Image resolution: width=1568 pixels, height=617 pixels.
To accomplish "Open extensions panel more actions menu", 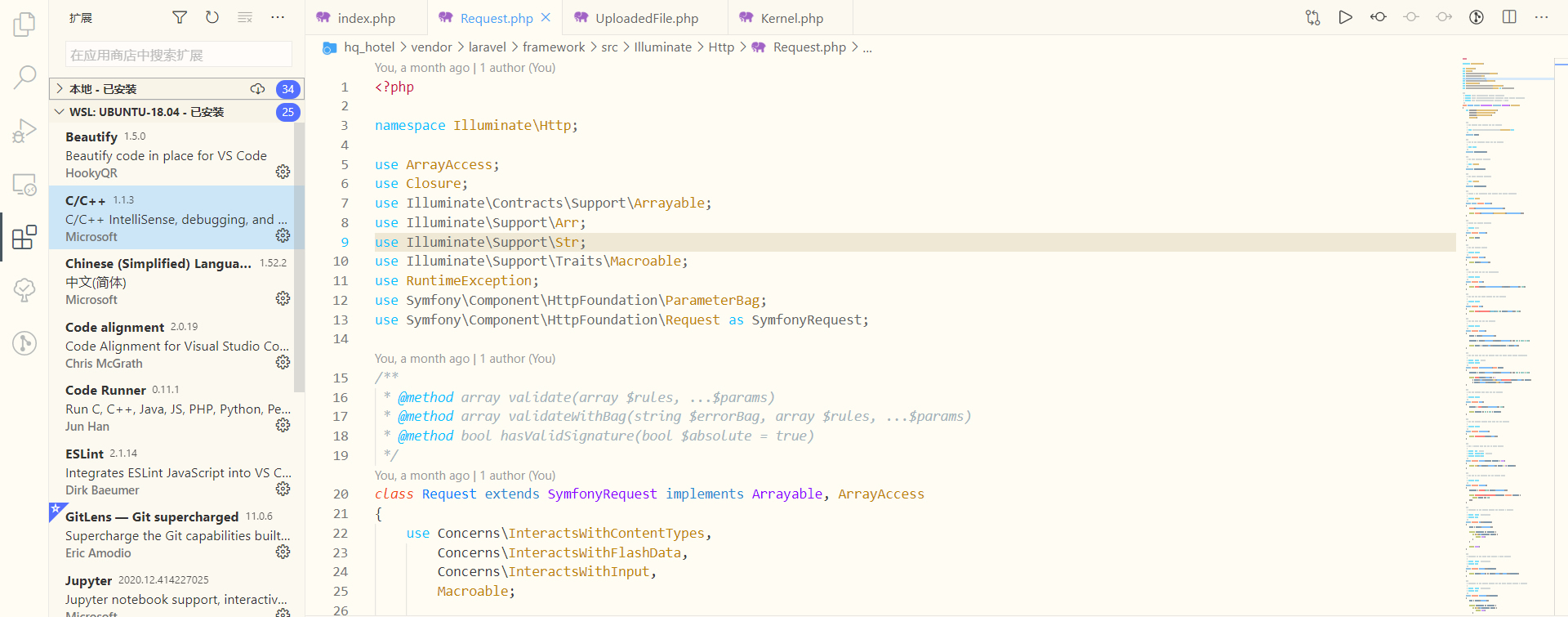I will coord(278,17).
